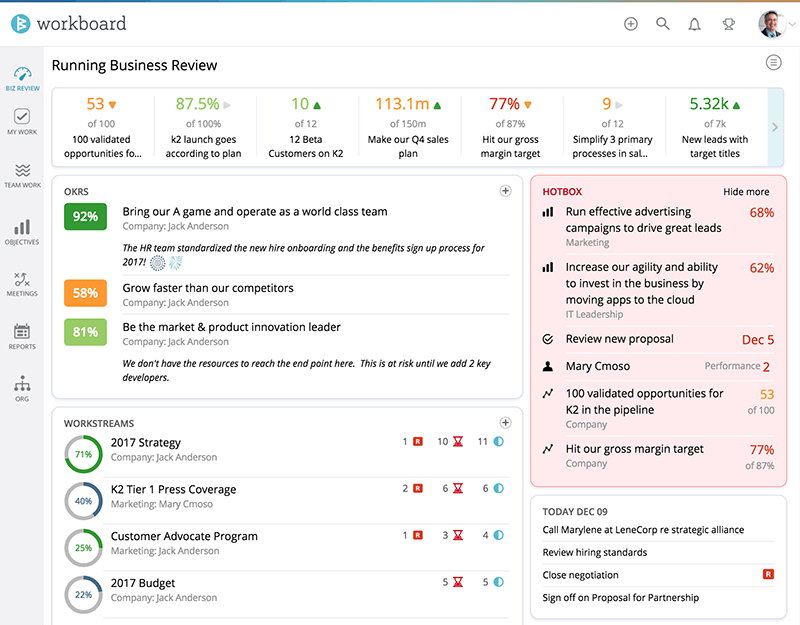Open Simplify 3 primary processes card
The image size is (800, 625).
[612, 128]
